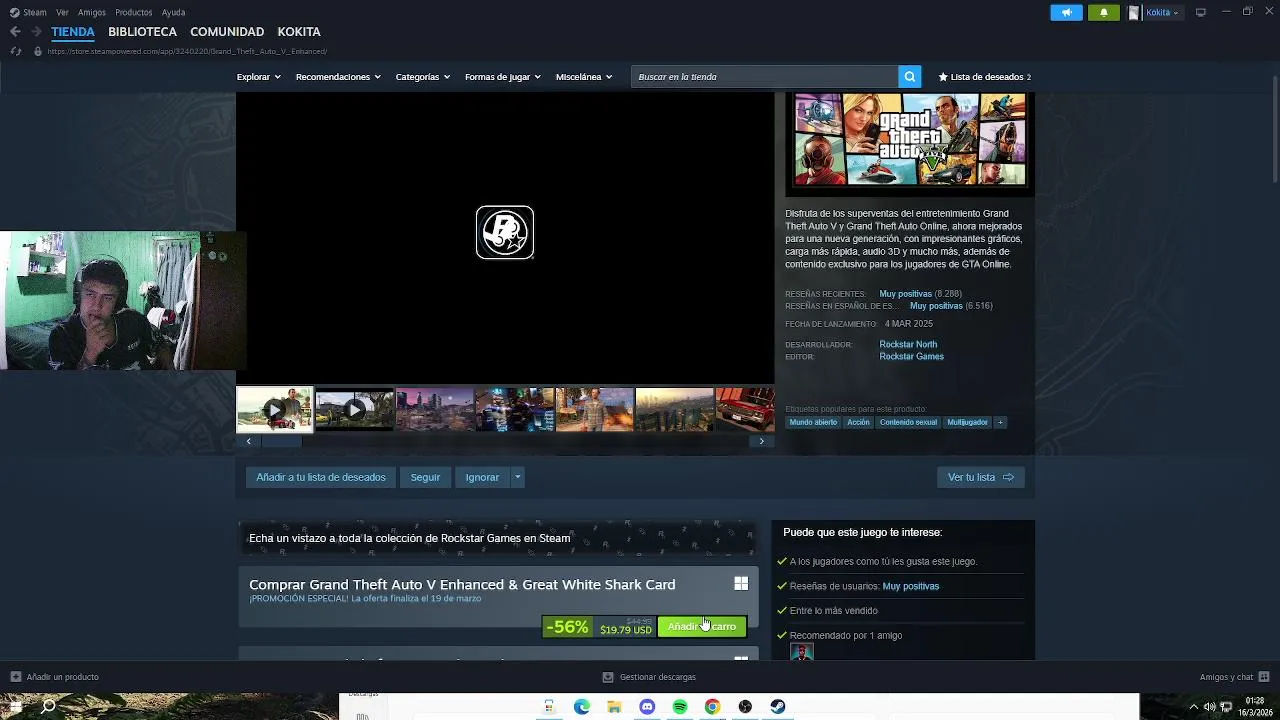The height and width of the screenshot is (720, 1280).
Task: Open the dropdown arrow next to Ignorar
Action: [517, 477]
